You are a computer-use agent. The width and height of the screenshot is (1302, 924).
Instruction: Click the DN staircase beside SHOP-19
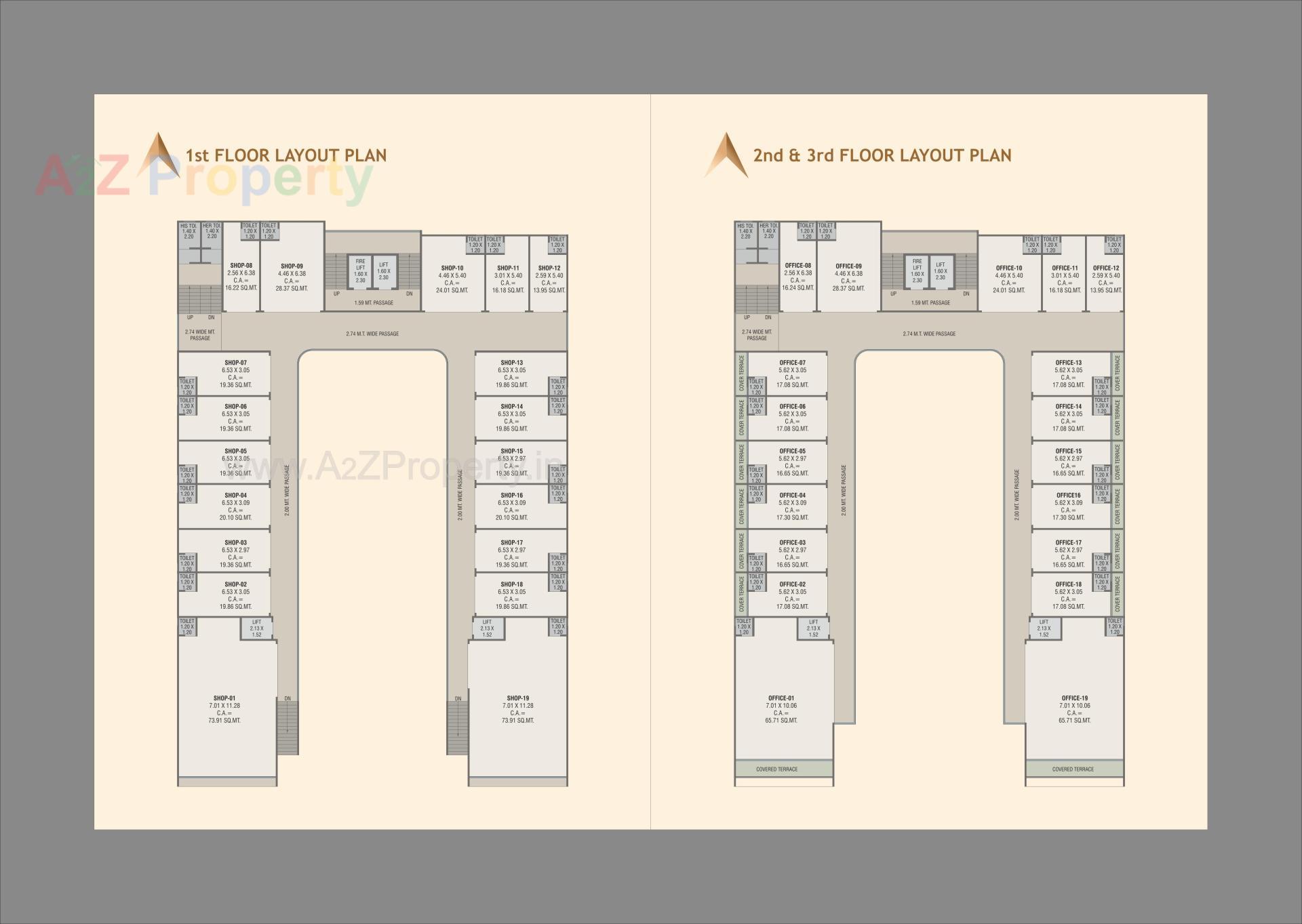[x=457, y=727]
